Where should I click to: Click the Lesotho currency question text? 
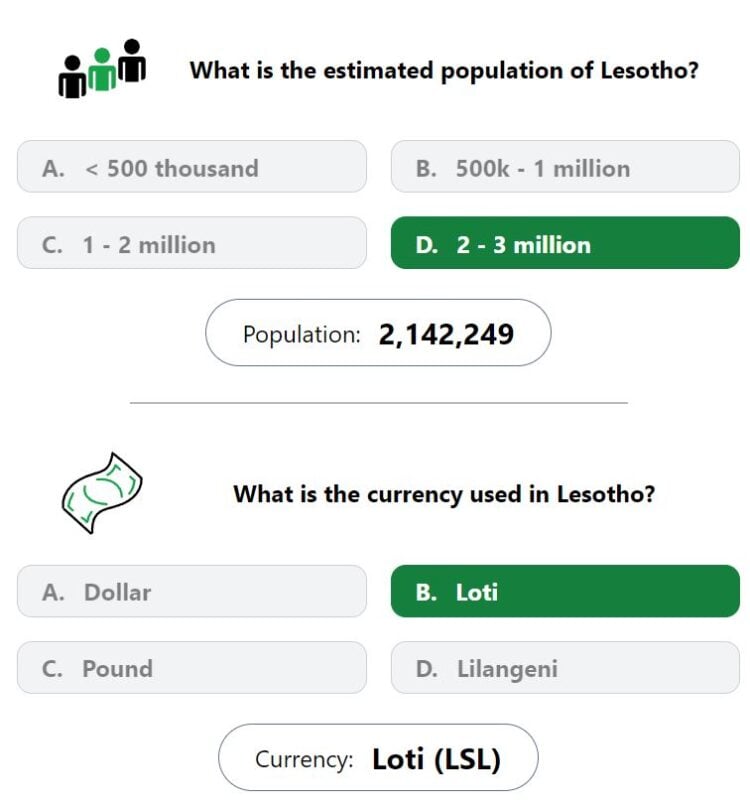tap(444, 494)
